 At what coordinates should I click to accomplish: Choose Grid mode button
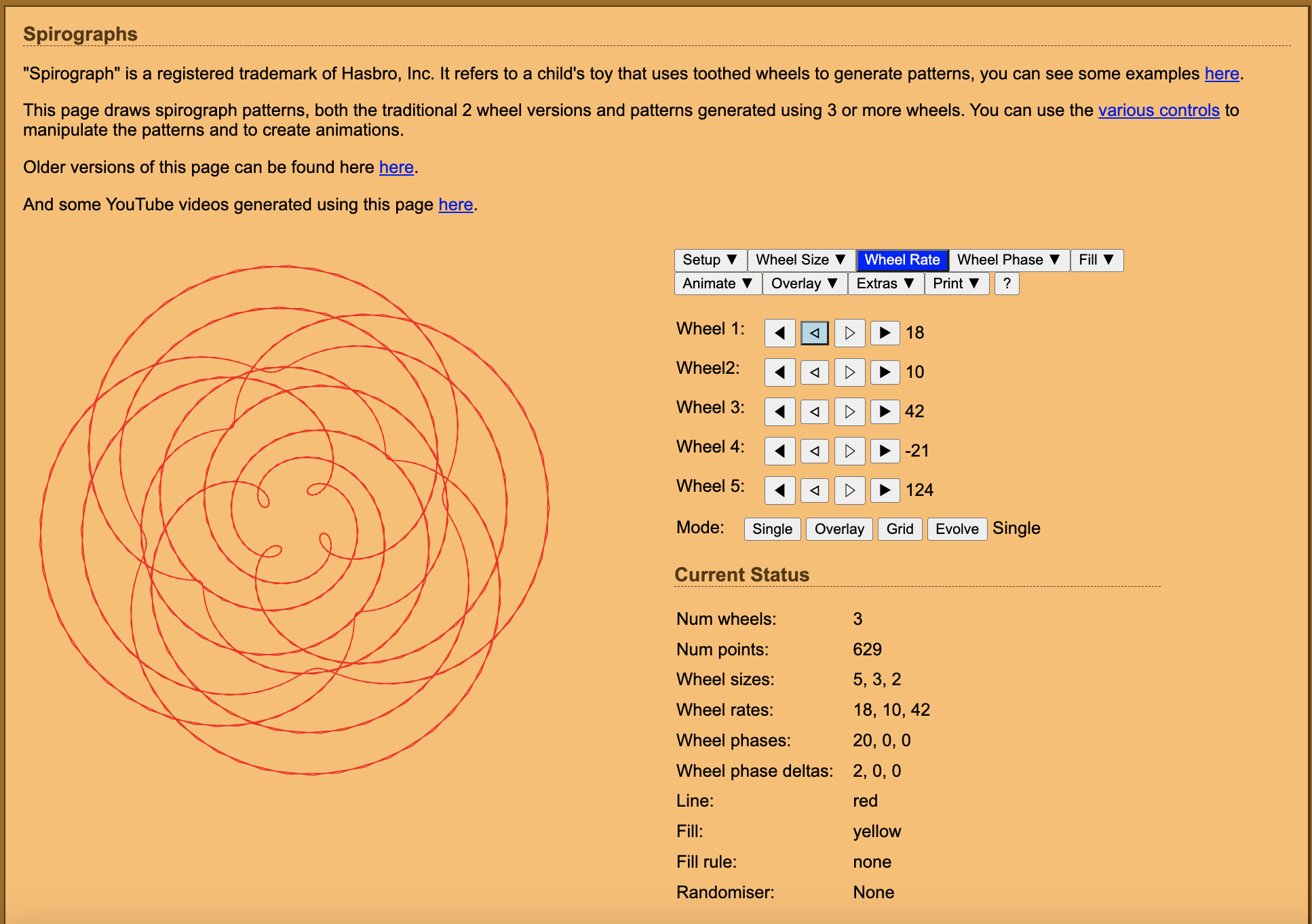click(x=900, y=529)
